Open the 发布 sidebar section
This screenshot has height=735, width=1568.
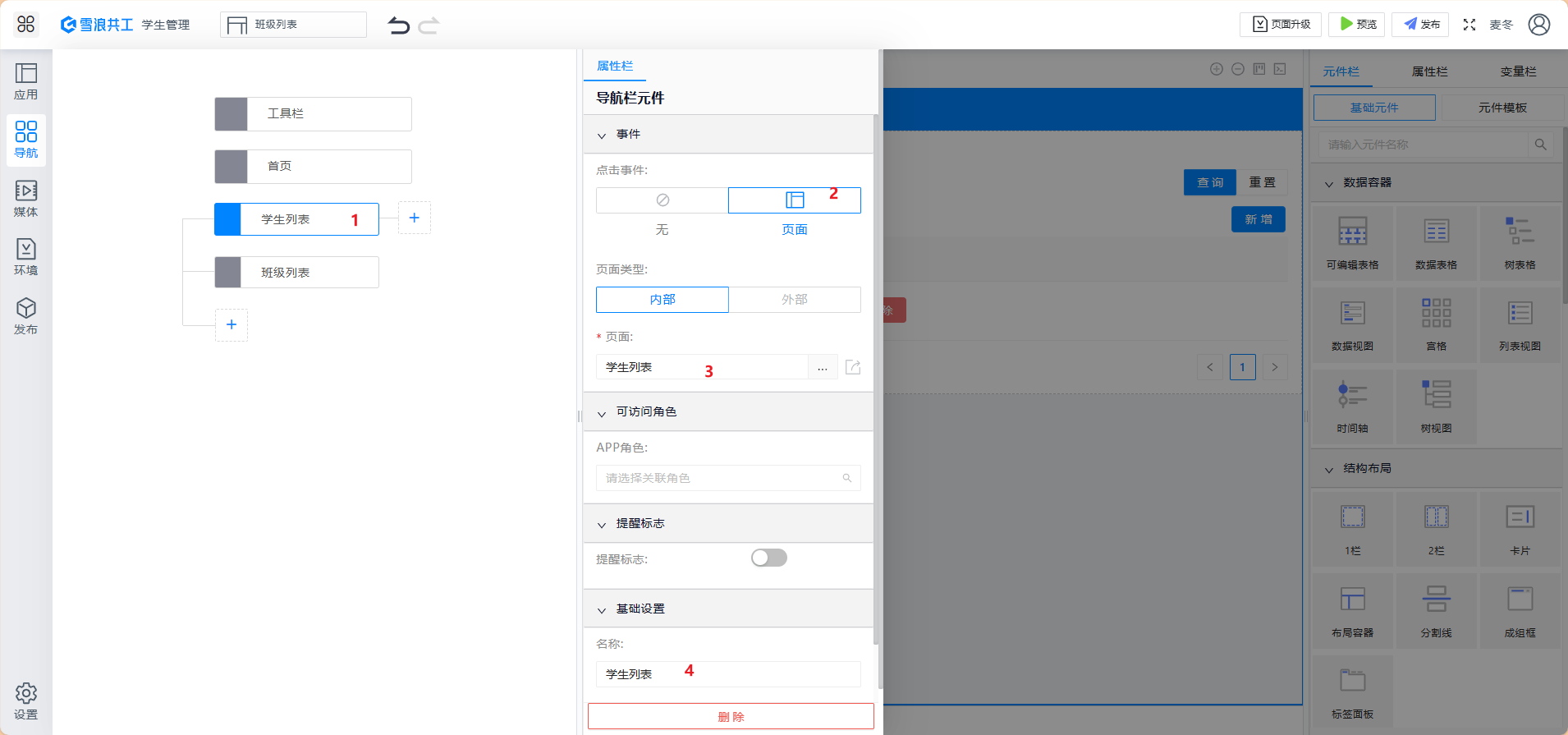pos(25,316)
